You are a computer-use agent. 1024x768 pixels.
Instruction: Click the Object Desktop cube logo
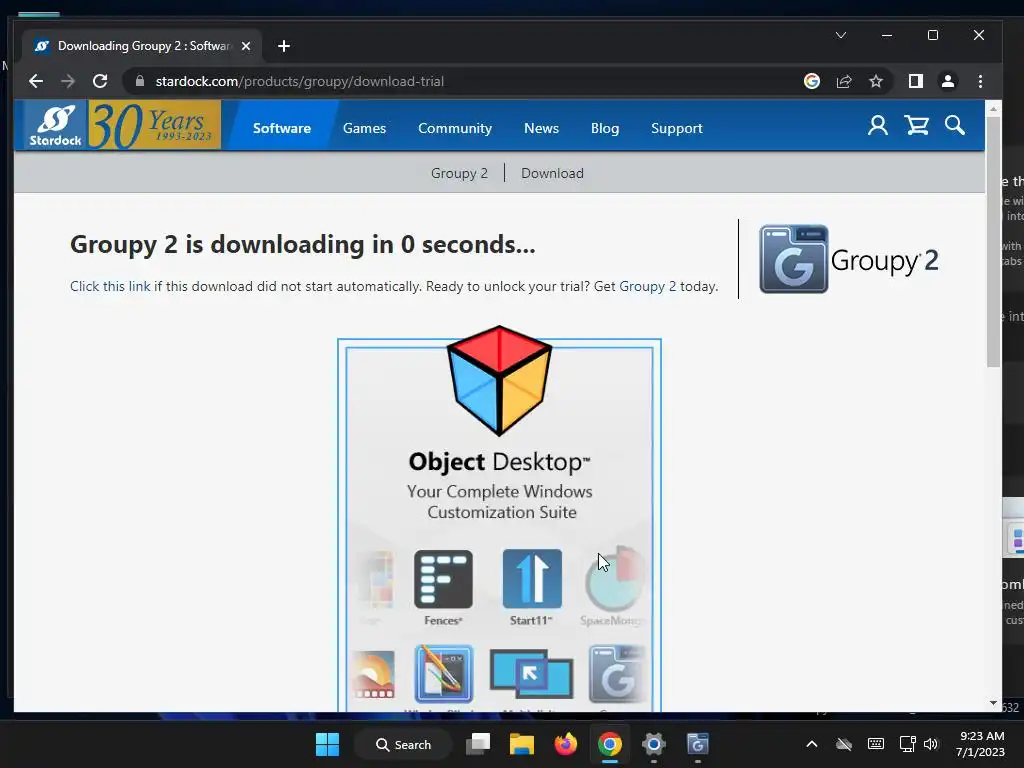point(500,380)
